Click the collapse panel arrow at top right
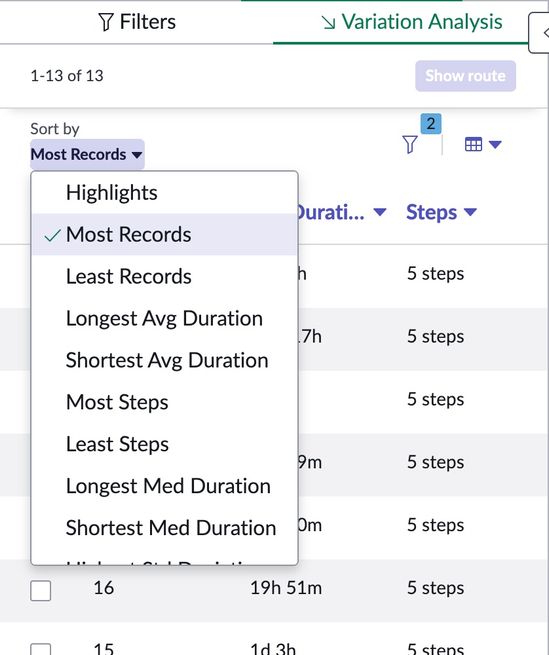This screenshot has width=549, height=655. click(541, 33)
